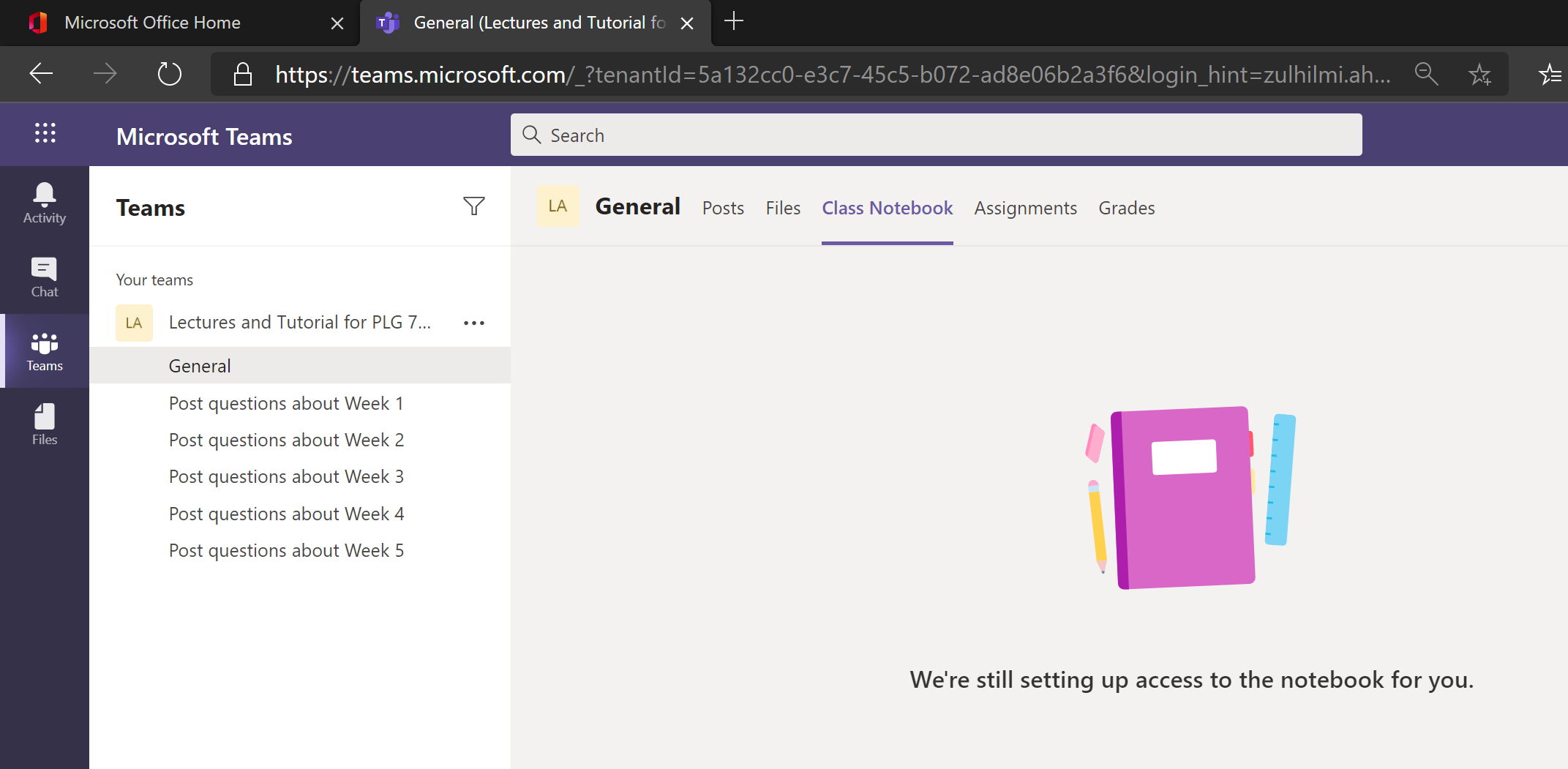The height and width of the screenshot is (769, 1568).
Task: Open the Files tab in General channel
Action: 783,208
